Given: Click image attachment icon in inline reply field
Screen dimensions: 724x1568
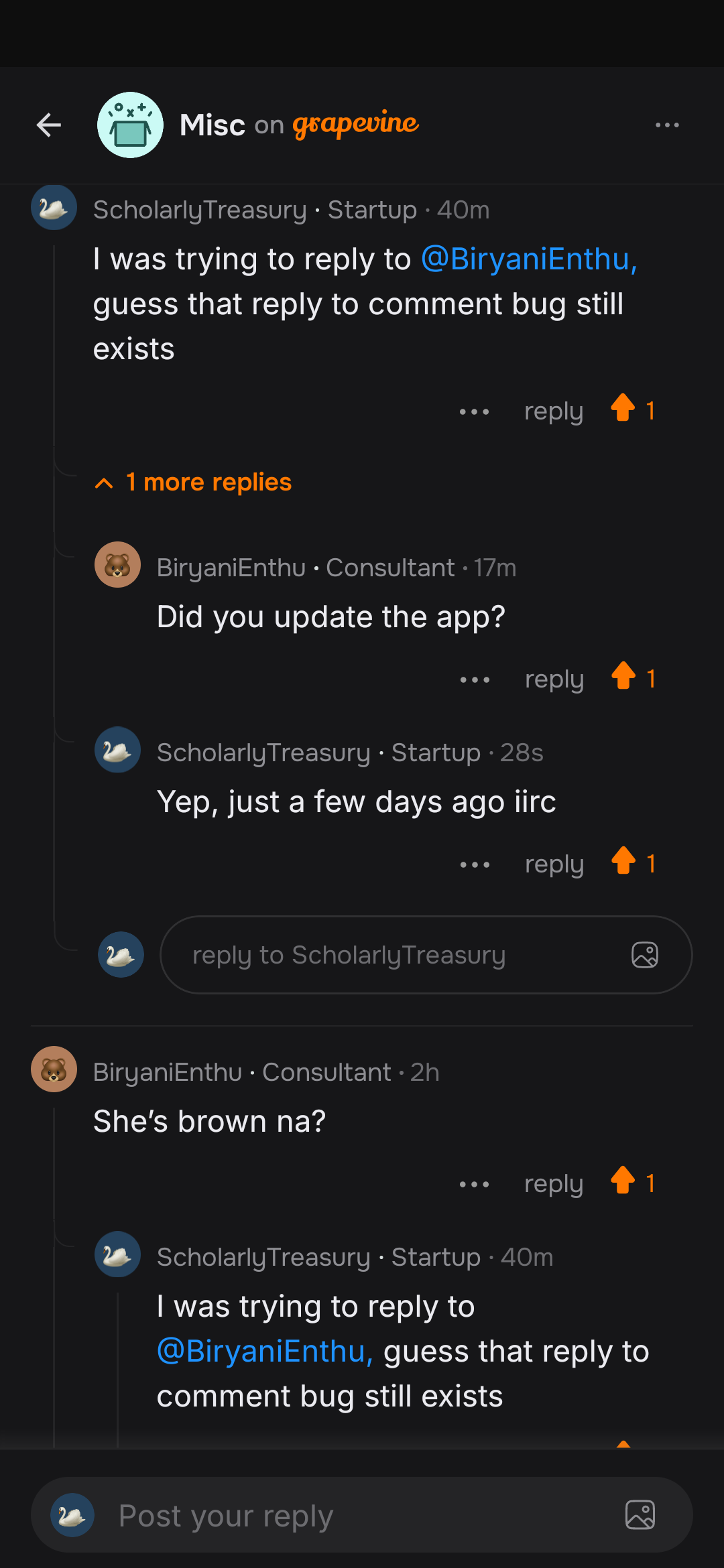Looking at the screenshot, I should point(646,955).
